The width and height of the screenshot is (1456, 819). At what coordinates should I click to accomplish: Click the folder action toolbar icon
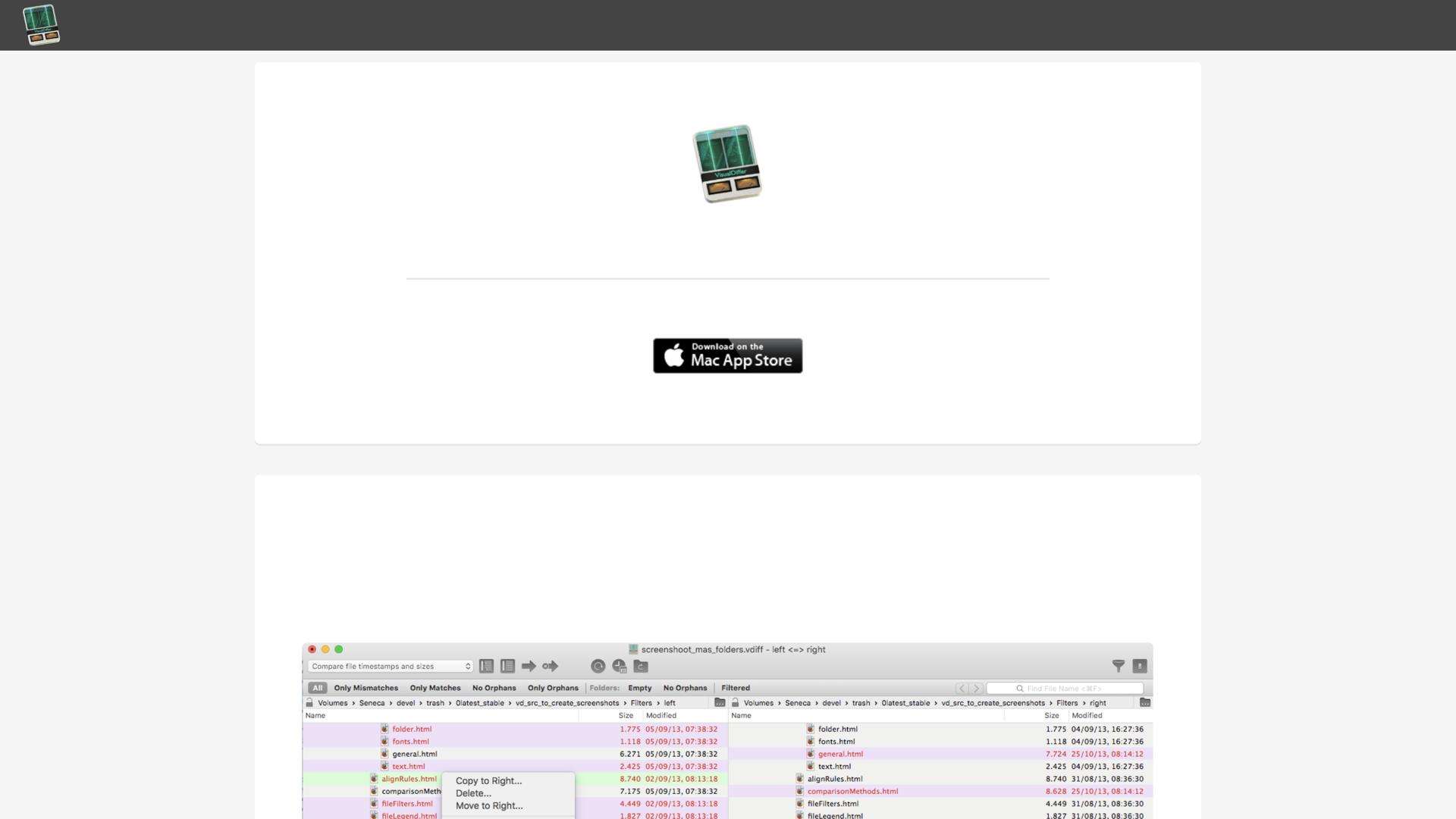642,667
